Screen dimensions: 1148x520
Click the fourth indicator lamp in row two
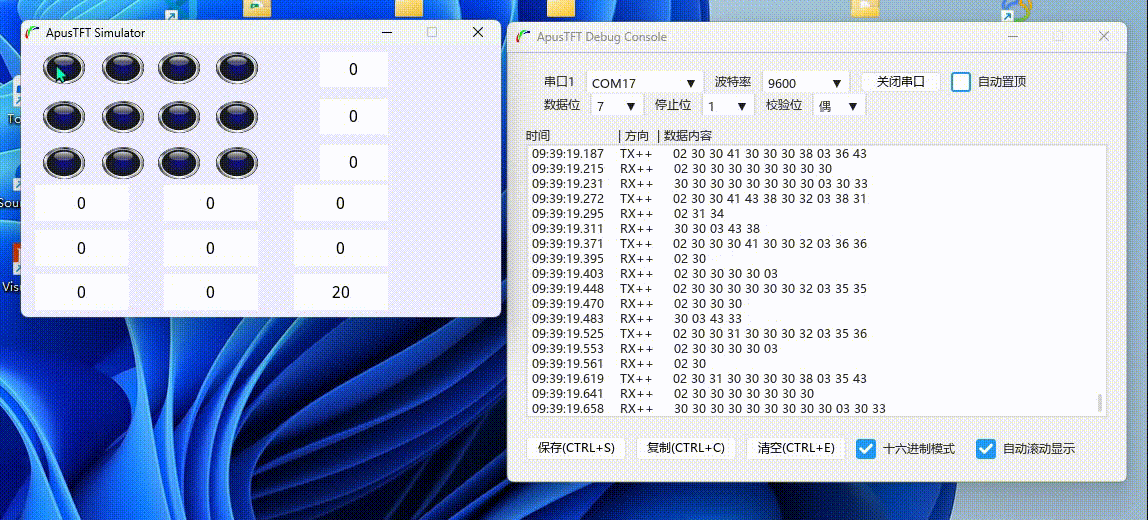[237, 116]
